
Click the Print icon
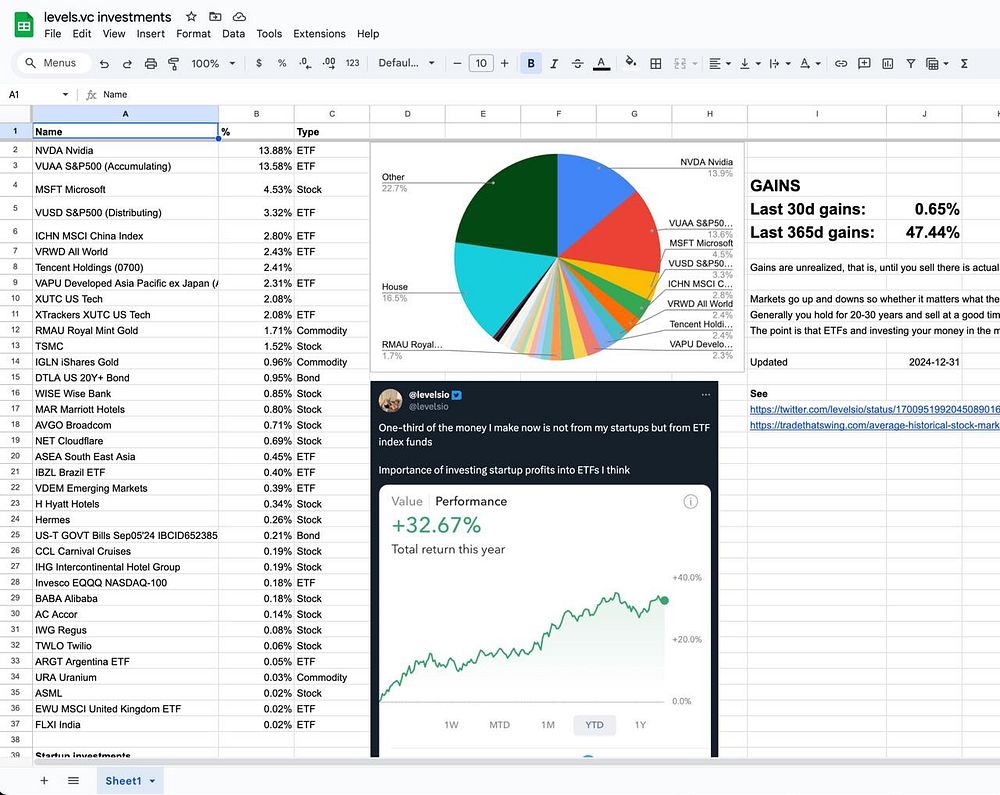tap(151, 63)
